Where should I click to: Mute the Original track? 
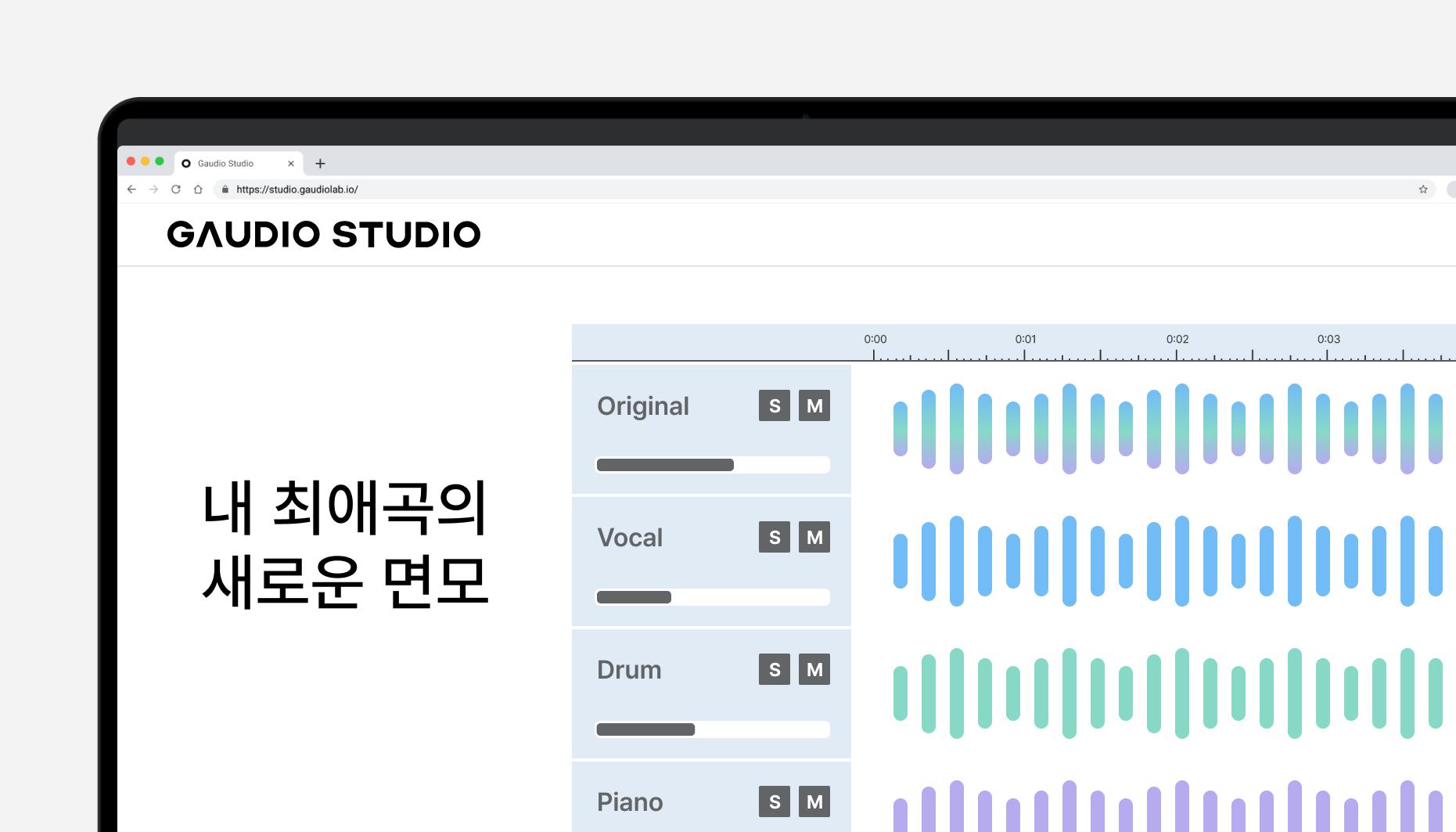point(814,405)
